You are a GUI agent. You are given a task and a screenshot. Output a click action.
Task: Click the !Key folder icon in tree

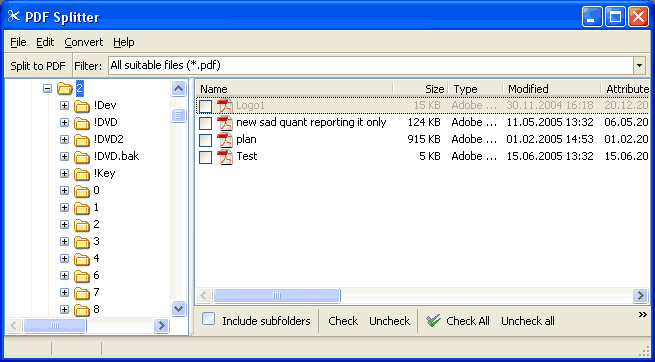tap(82, 174)
